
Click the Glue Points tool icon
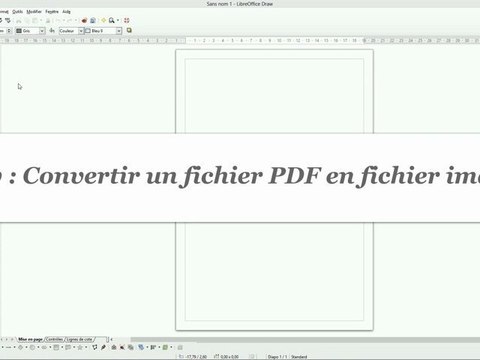point(103,347)
